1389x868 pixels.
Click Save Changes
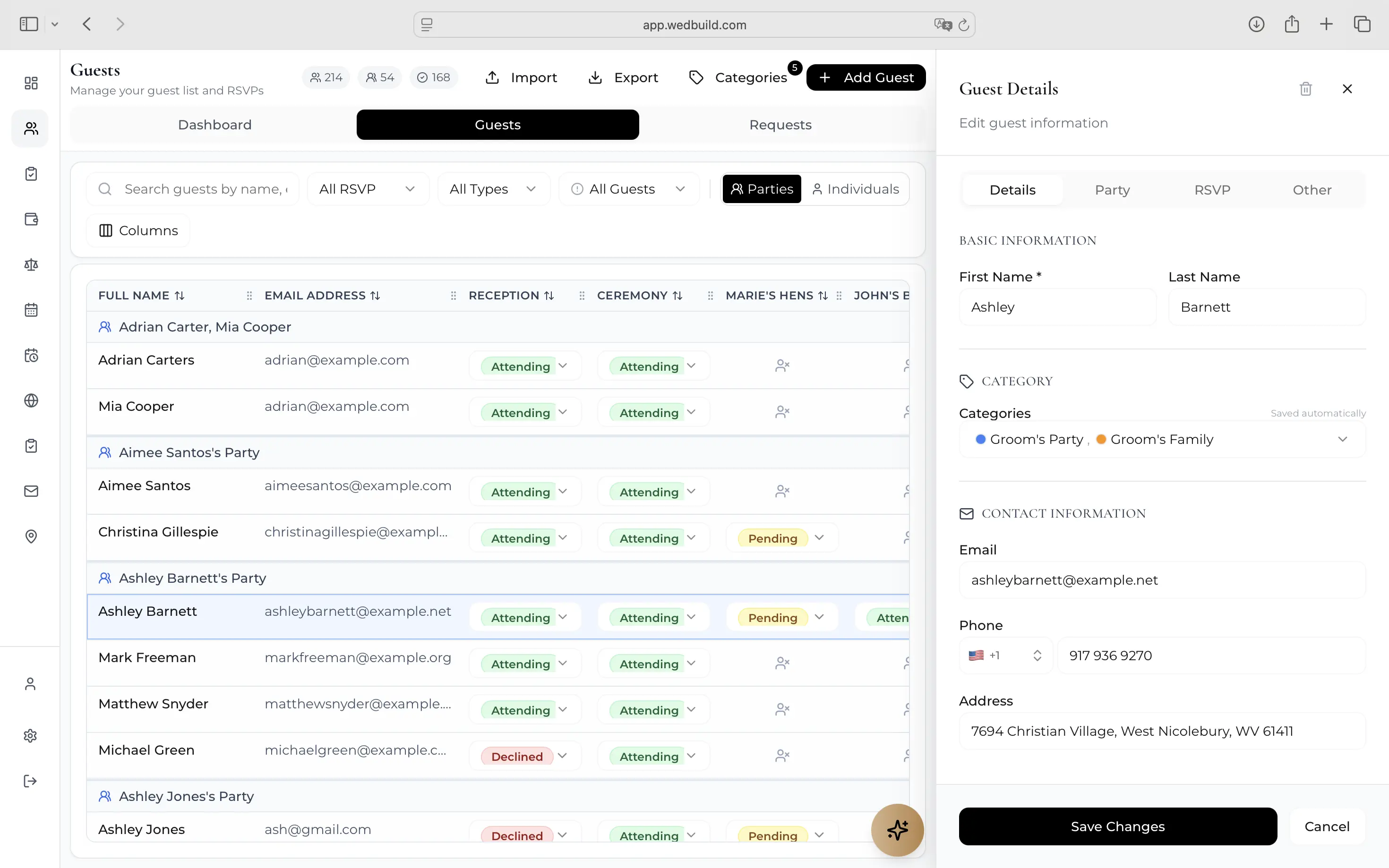pos(1117,826)
